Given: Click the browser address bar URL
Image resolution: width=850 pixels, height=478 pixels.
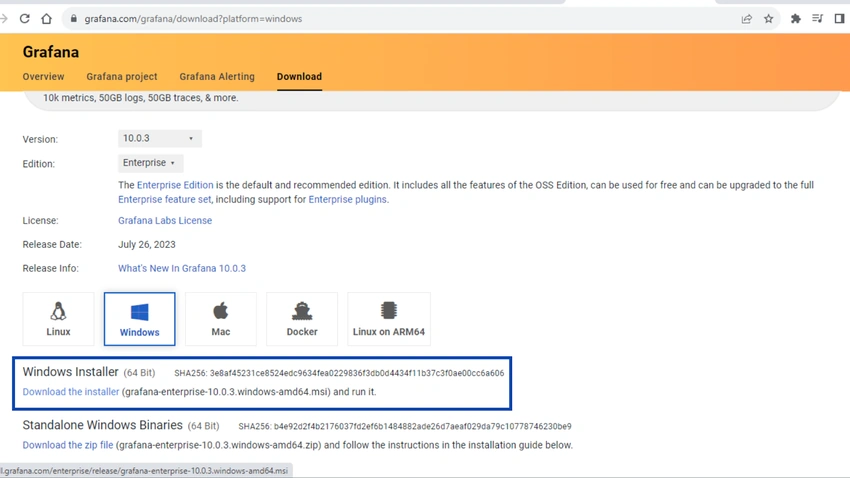Looking at the screenshot, I should coord(193,19).
